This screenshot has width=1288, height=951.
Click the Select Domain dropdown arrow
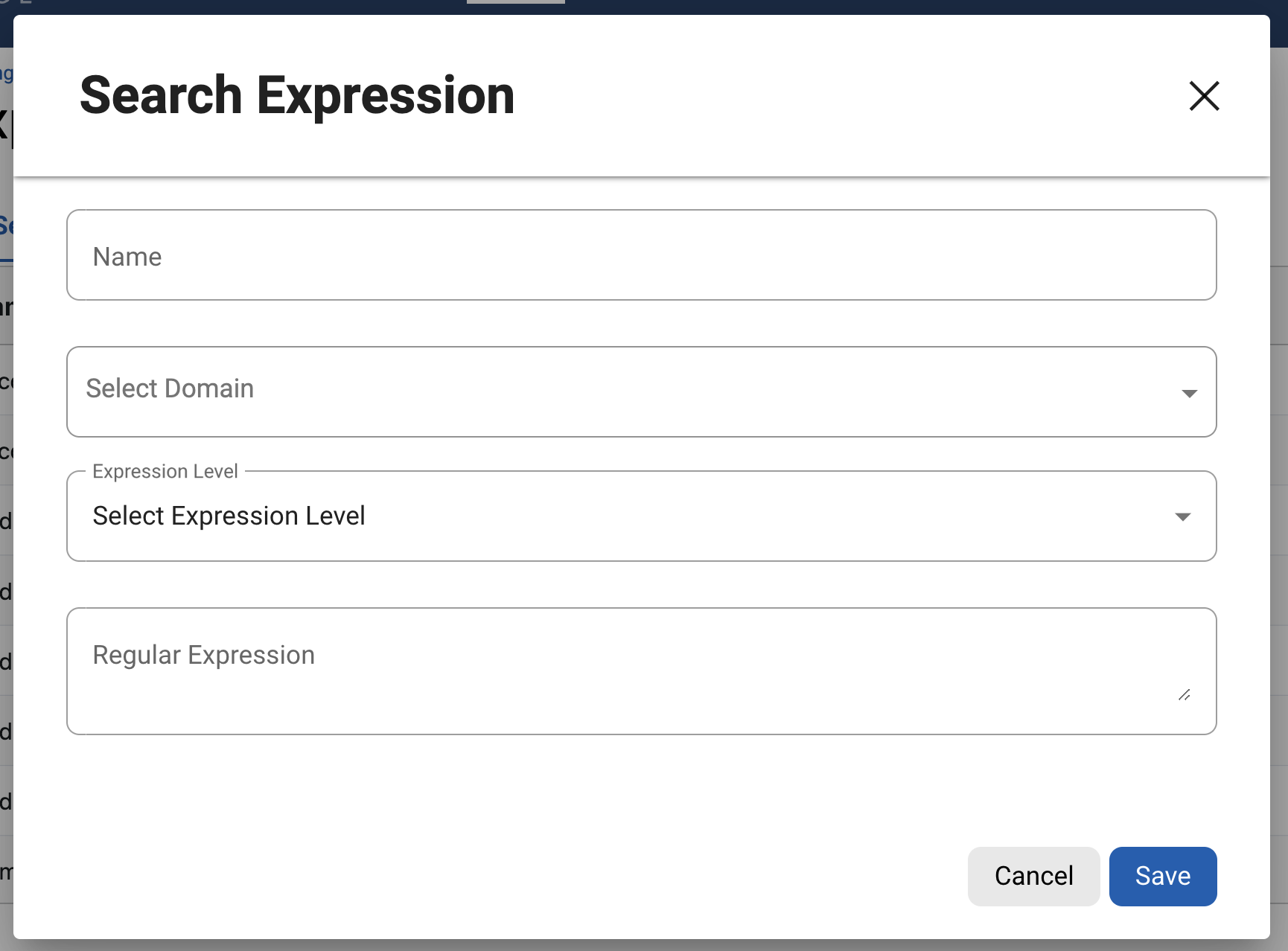tap(1189, 393)
